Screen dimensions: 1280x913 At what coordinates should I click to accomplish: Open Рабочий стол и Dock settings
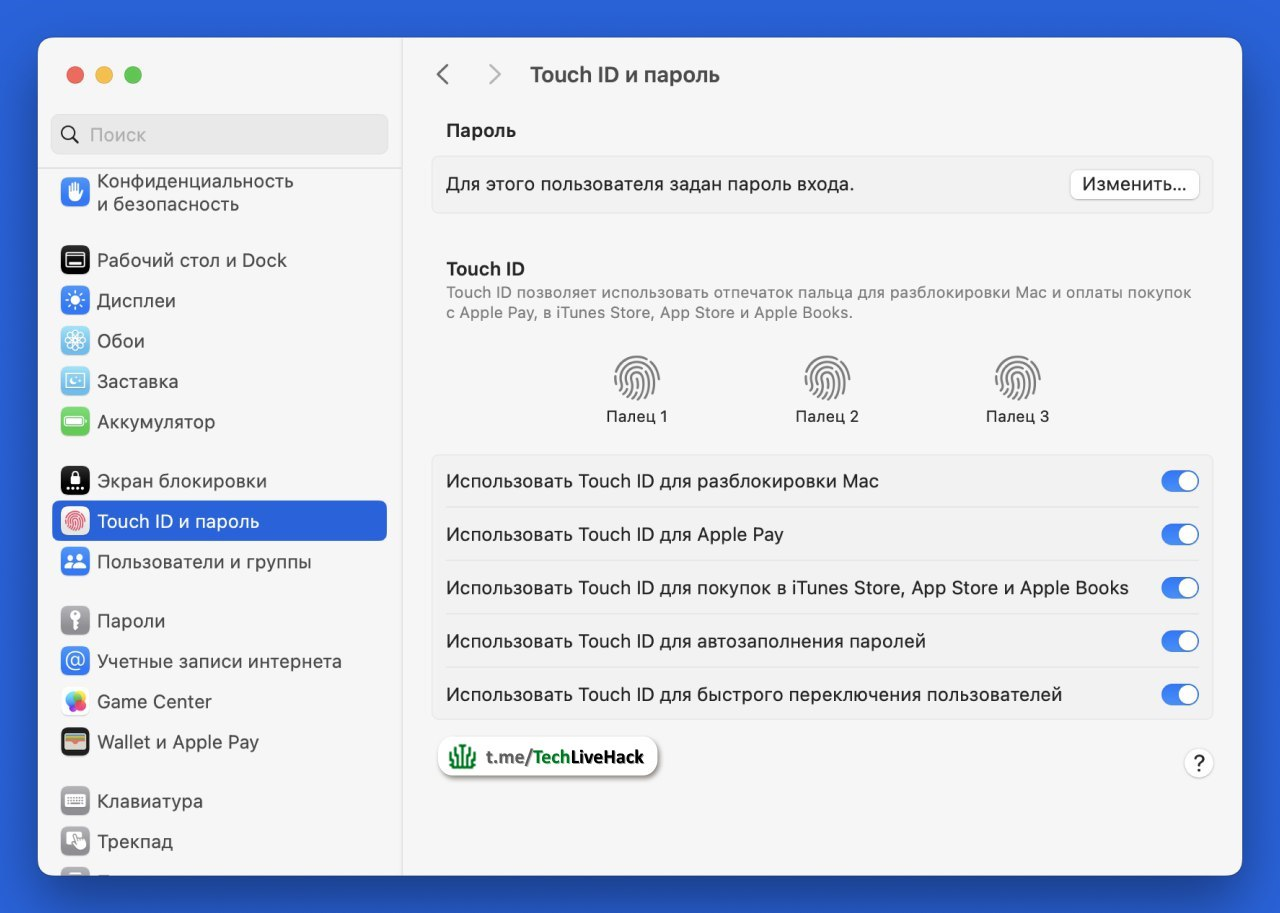[219, 260]
